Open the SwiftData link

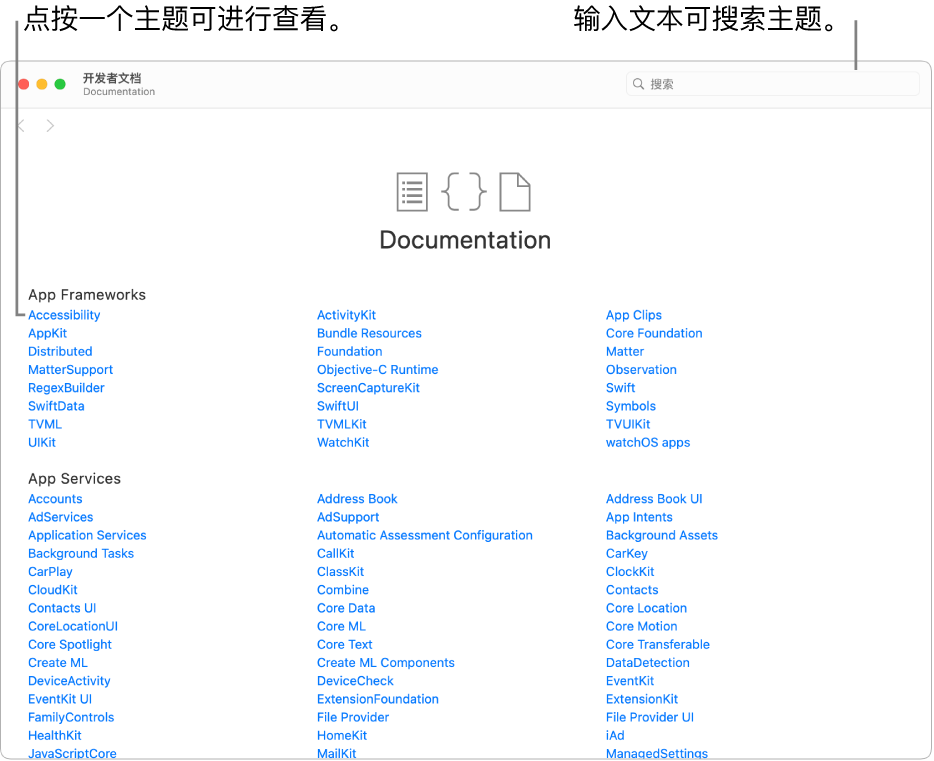(56, 406)
